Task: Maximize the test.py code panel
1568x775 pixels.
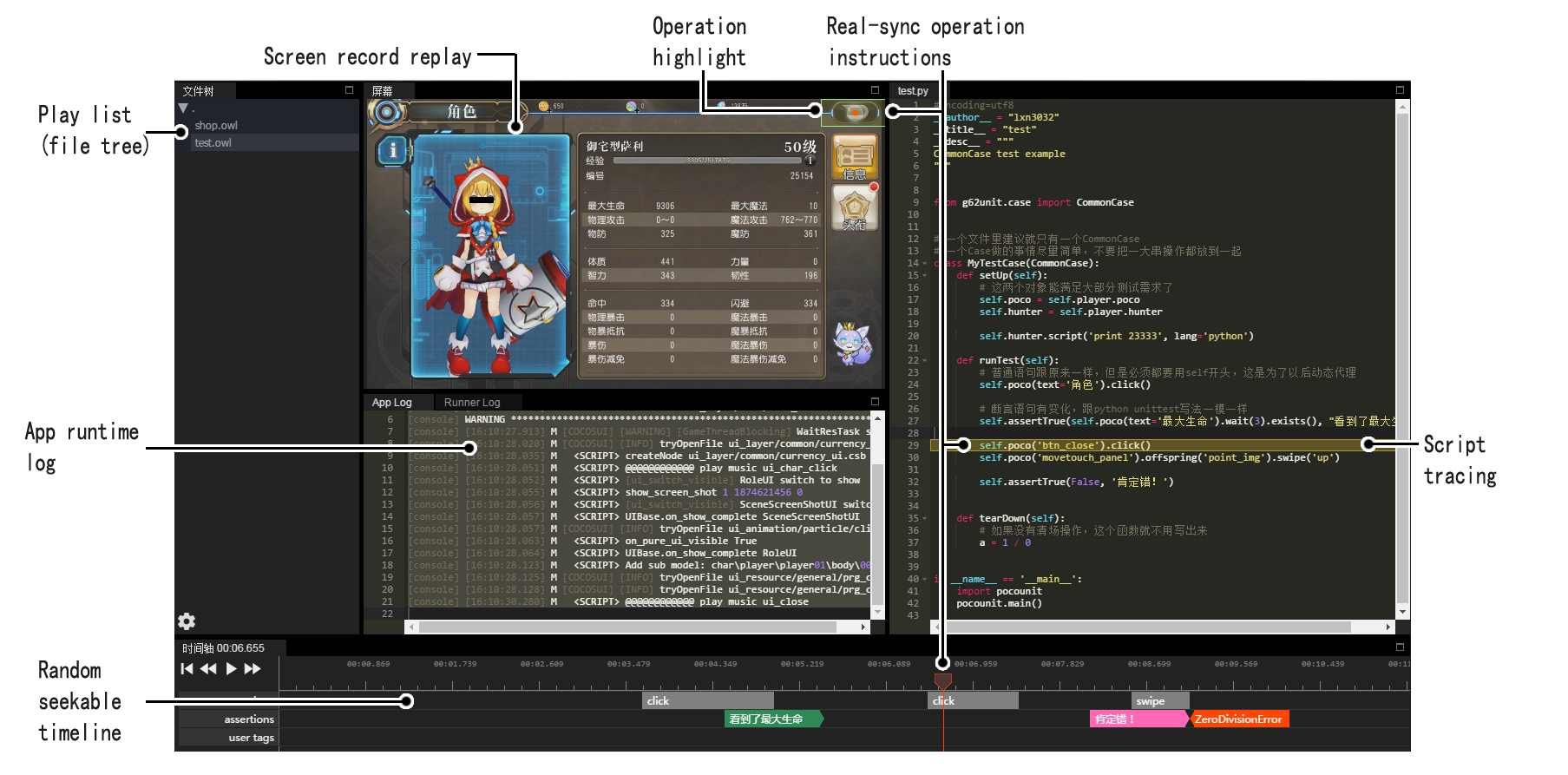Action: [x=1400, y=90]
